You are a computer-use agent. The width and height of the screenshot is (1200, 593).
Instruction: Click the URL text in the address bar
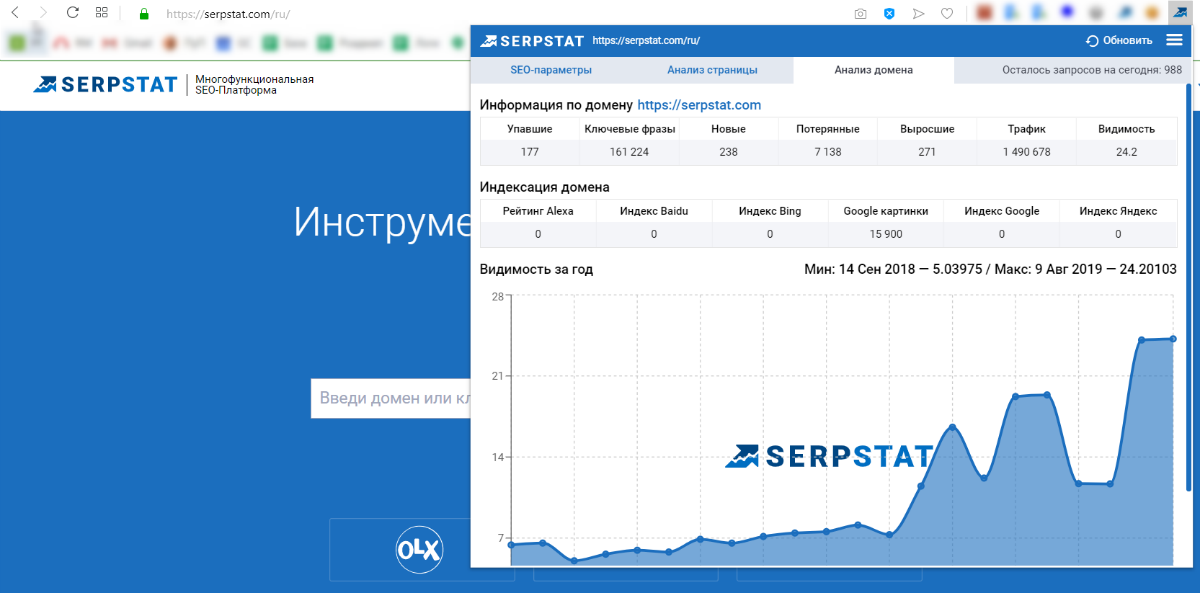tap(228, 14)
